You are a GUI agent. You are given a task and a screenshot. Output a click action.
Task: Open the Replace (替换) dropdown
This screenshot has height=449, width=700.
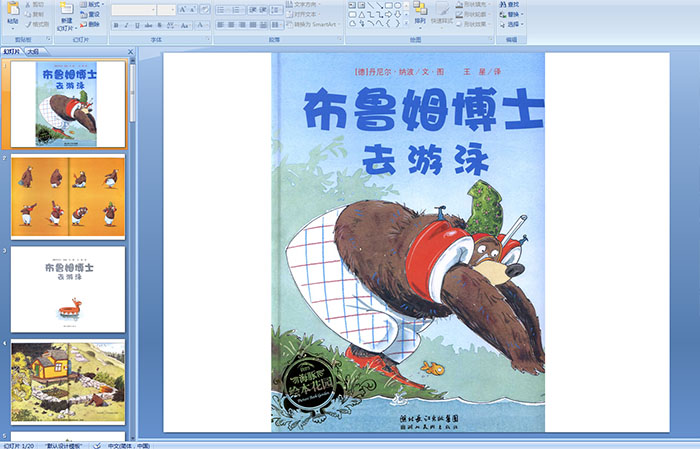(512, 14)
